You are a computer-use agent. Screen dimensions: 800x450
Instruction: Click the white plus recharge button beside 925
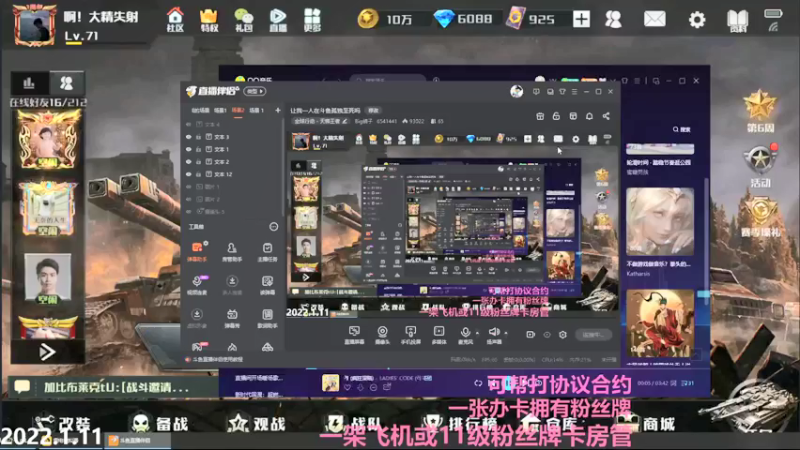(581, 19)
